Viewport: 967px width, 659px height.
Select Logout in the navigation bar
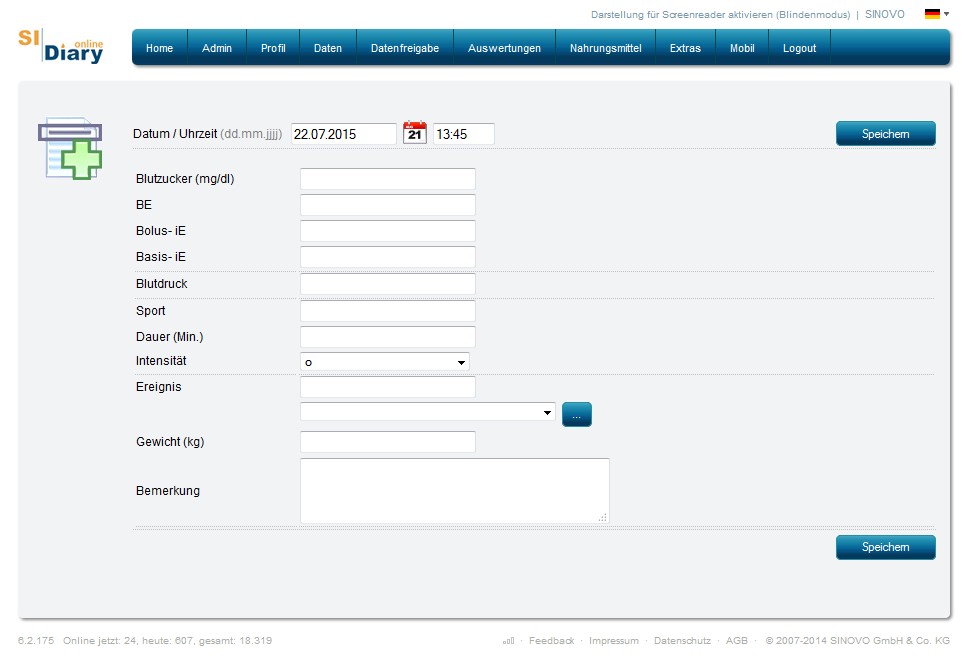click(x=799, y=48)
